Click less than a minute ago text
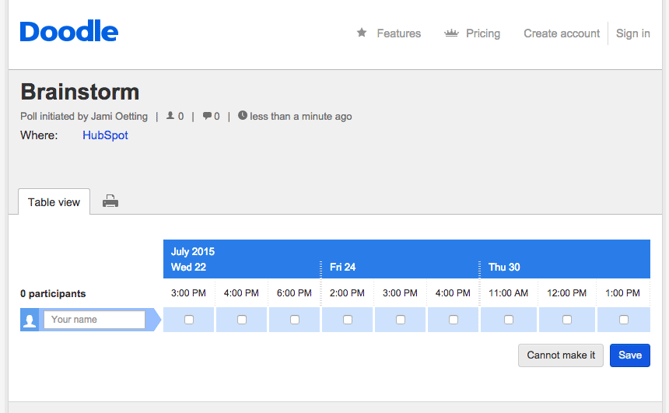The image size is (669, 413). [301, 116]
